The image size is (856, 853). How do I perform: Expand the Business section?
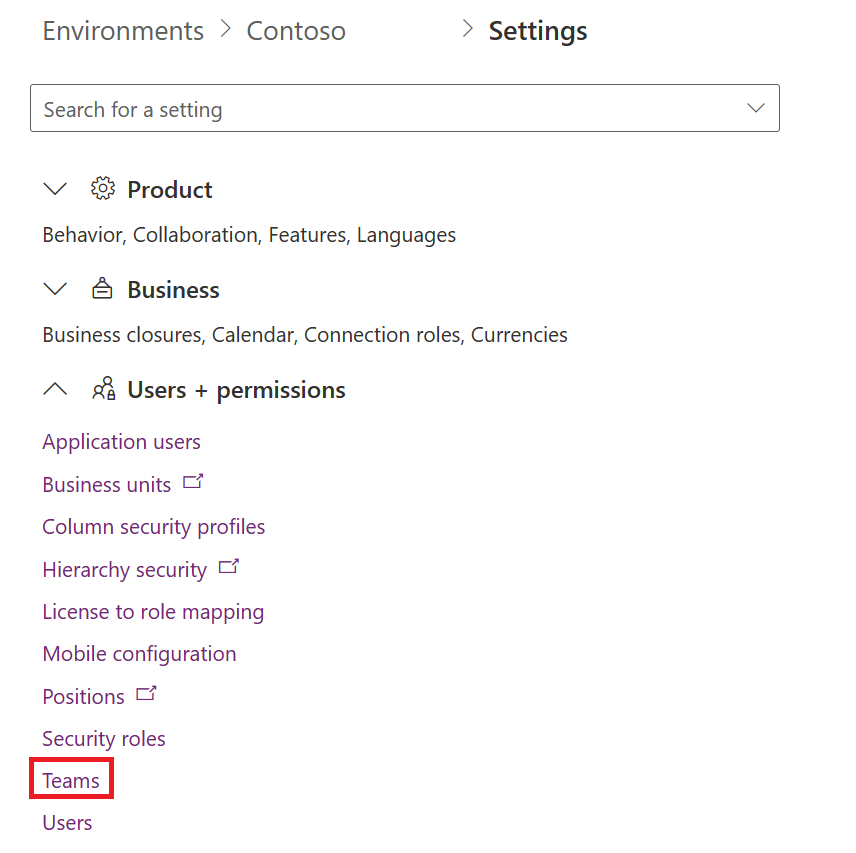pos(55,288)
